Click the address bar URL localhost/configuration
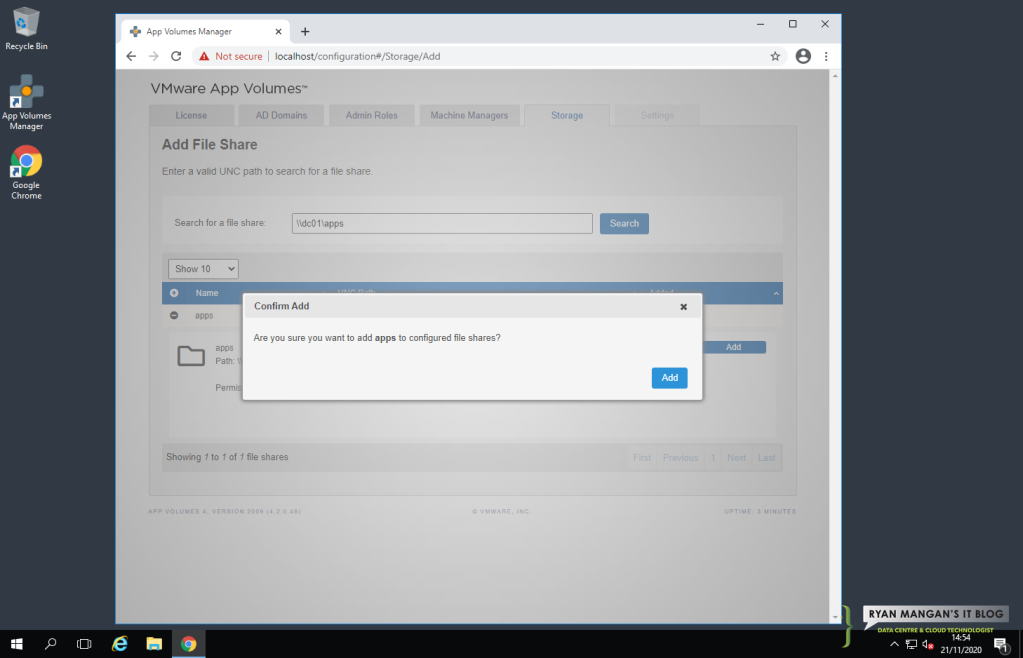The image size is (1023, 658). click(358, 56)
